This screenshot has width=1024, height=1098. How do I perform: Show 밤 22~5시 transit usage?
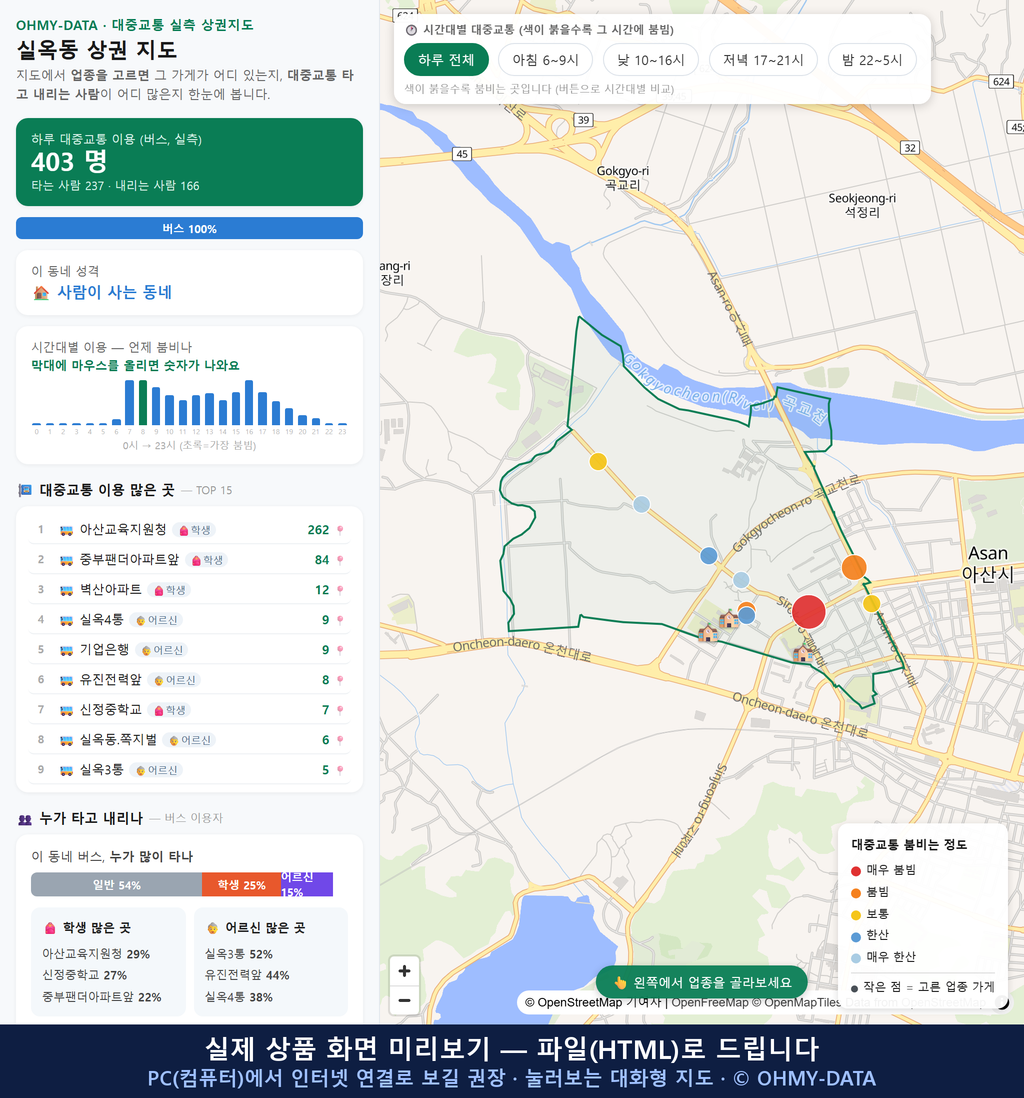pos(872,60)
